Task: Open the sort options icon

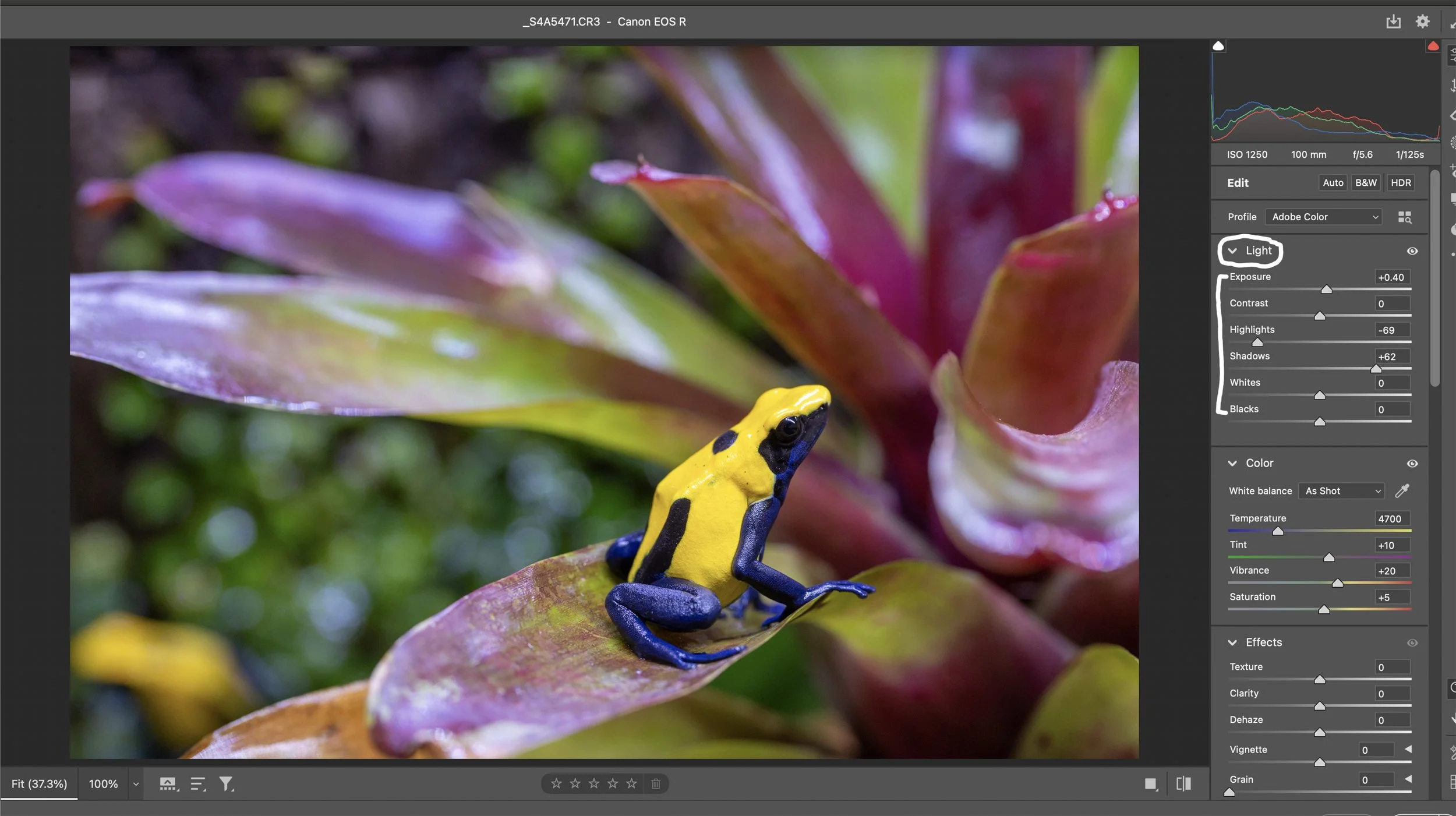Action: click(197, 784)
